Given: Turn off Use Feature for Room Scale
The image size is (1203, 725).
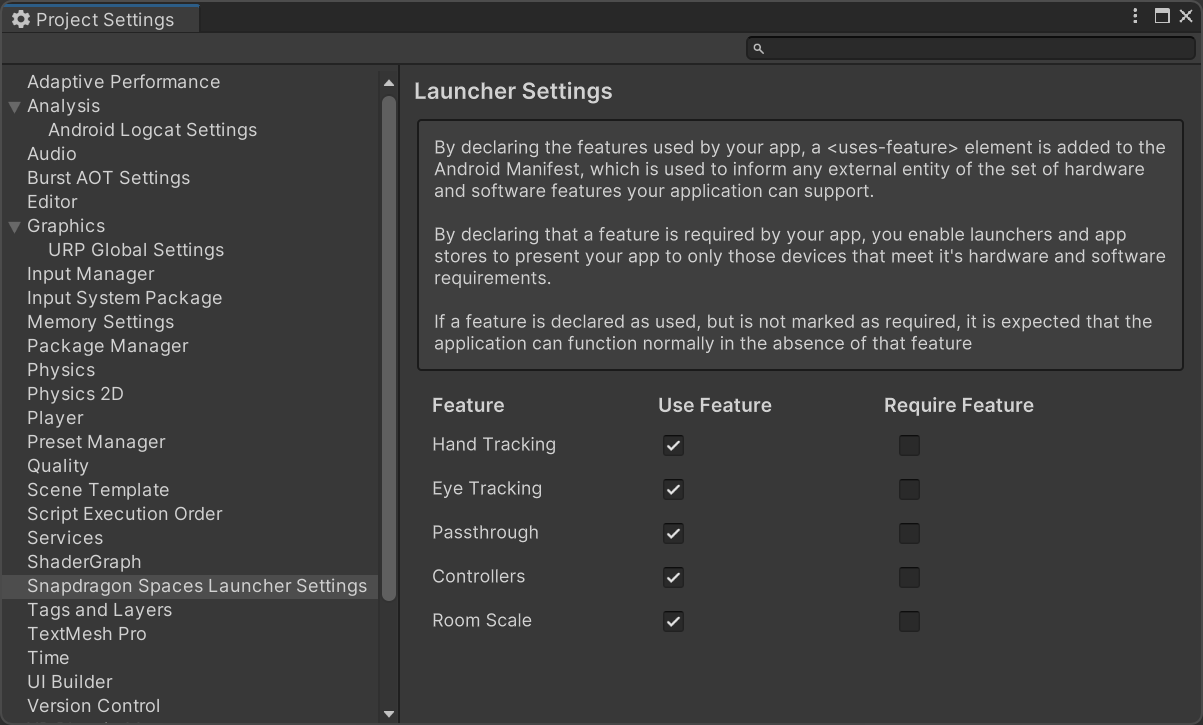Looking at the screenshot, I should tap(673, 621).
